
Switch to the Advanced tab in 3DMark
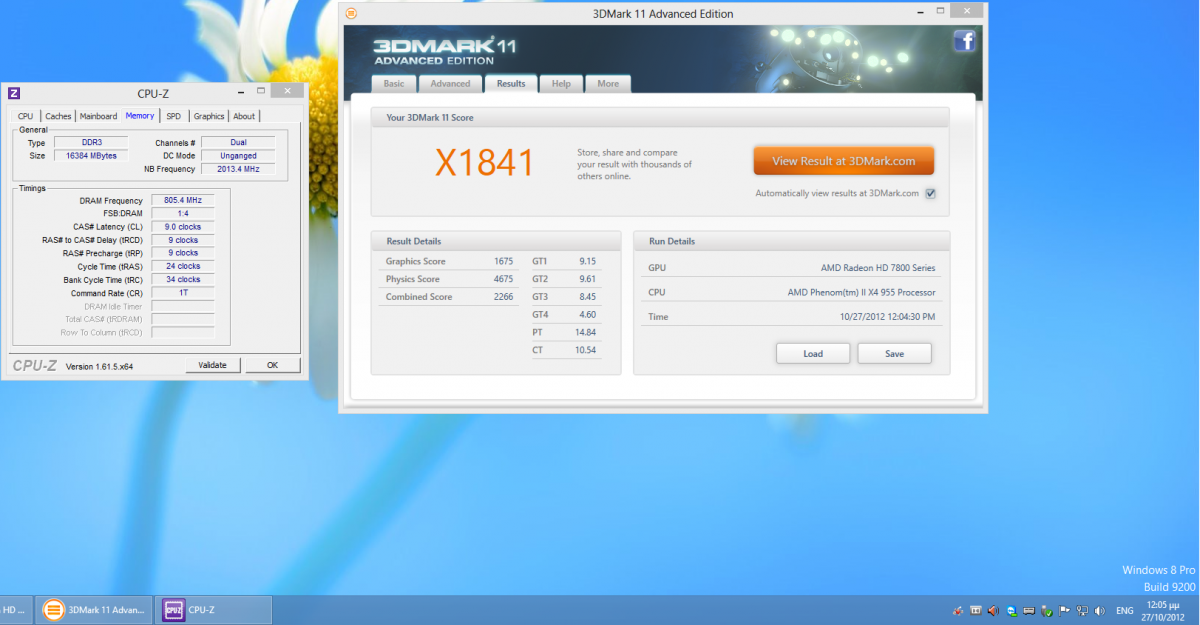coord(450,84)
